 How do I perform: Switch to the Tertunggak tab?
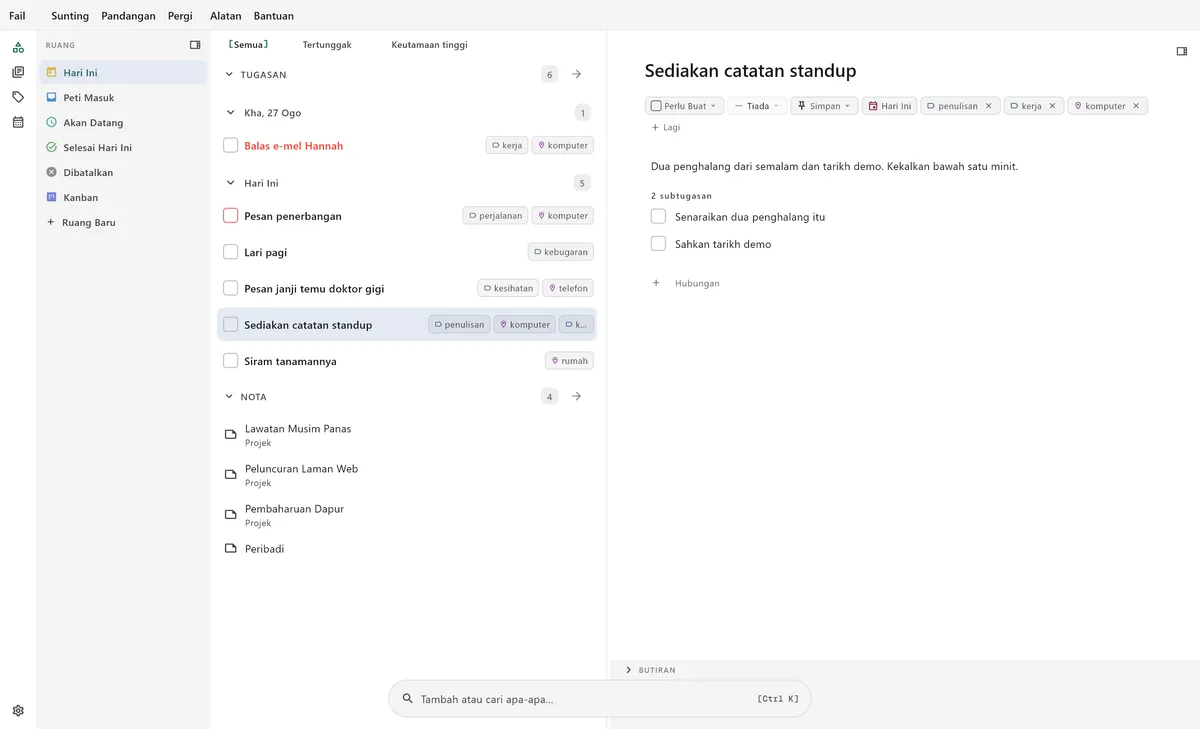327,45
